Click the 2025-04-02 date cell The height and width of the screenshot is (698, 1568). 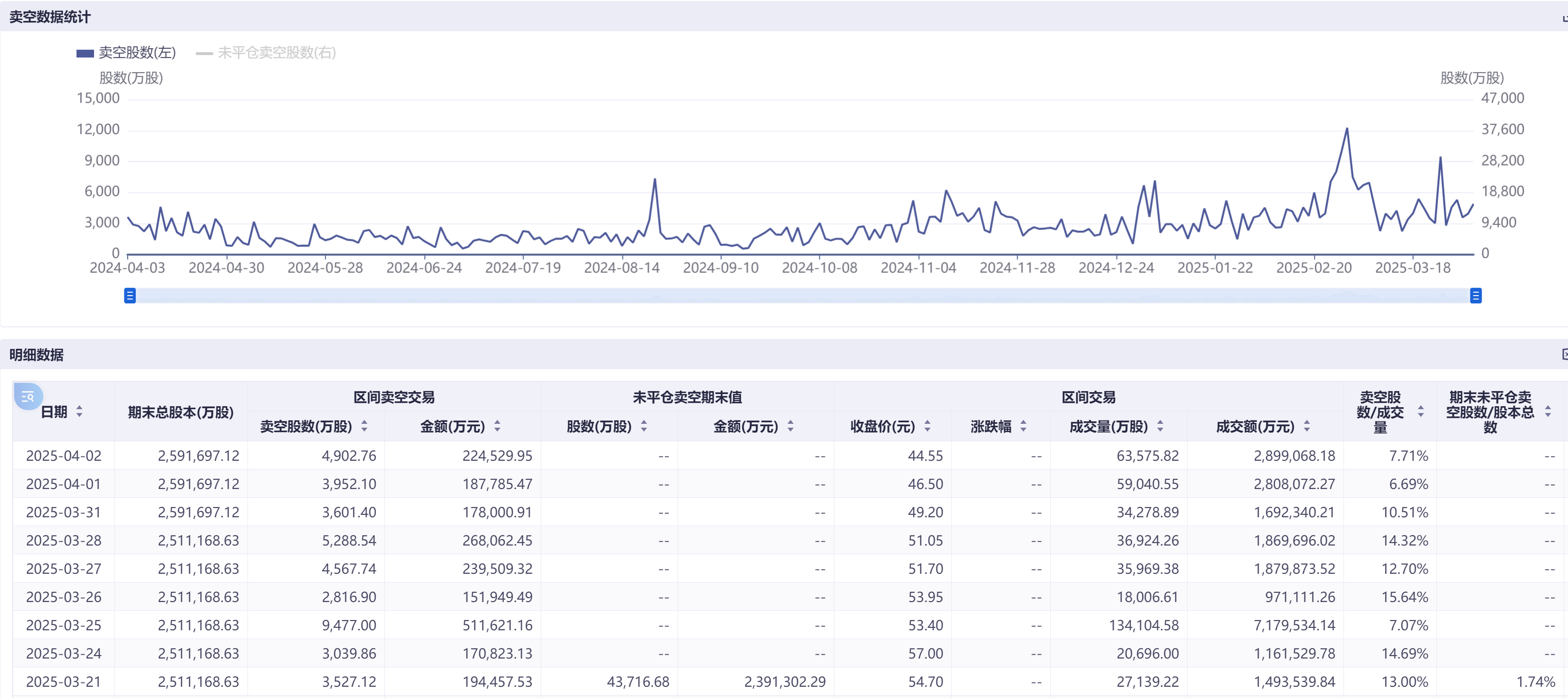tap(63, 456)
